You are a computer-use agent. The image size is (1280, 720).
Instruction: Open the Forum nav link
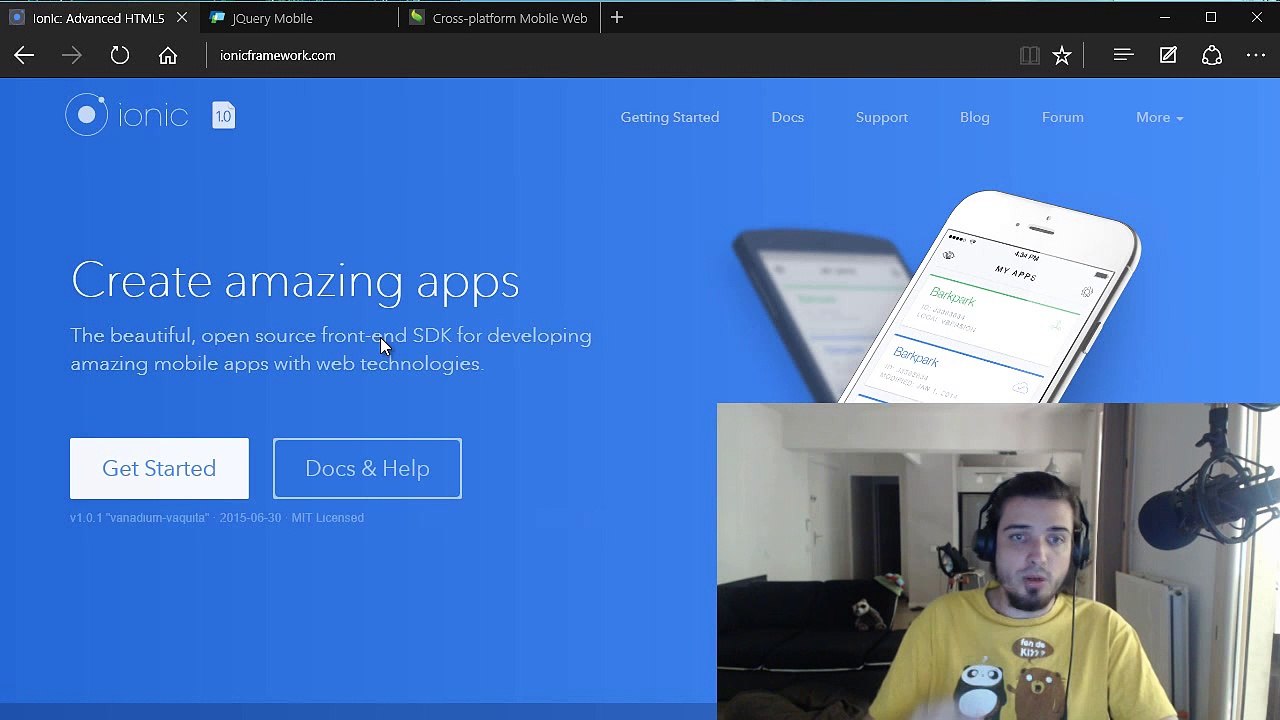coord(1062,117)
